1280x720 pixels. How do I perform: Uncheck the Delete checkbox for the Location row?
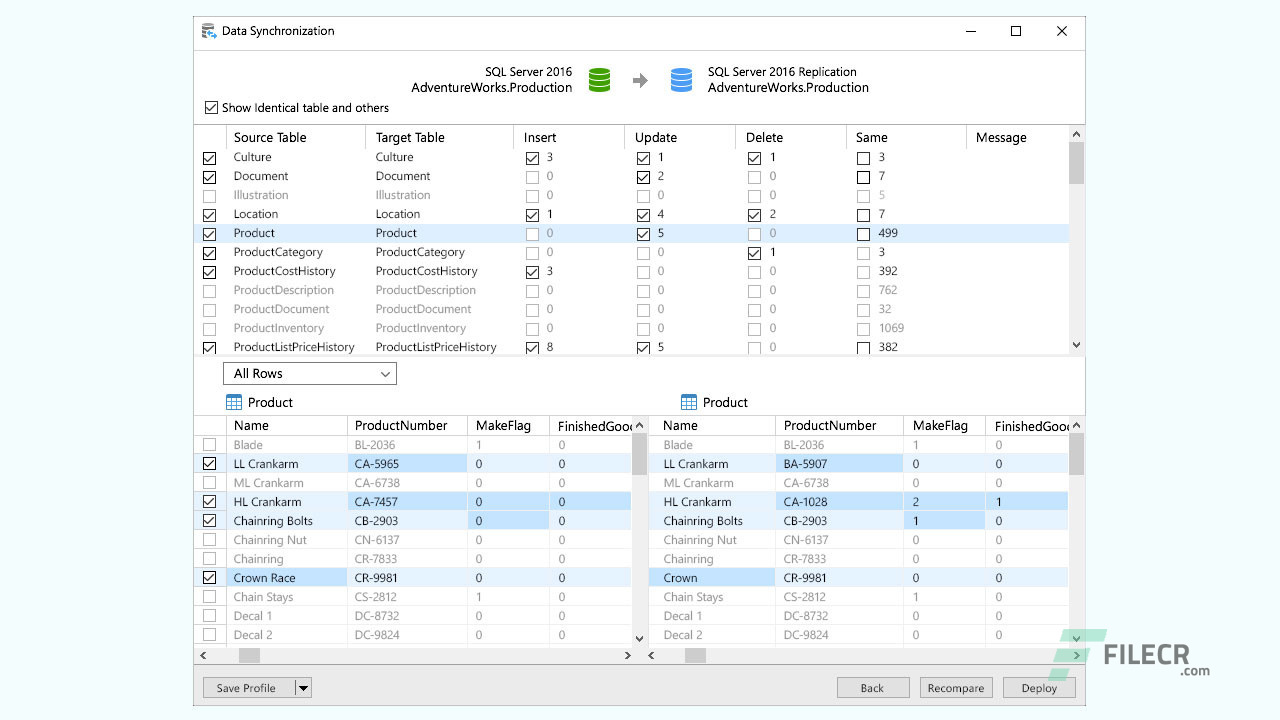(754, 215)
